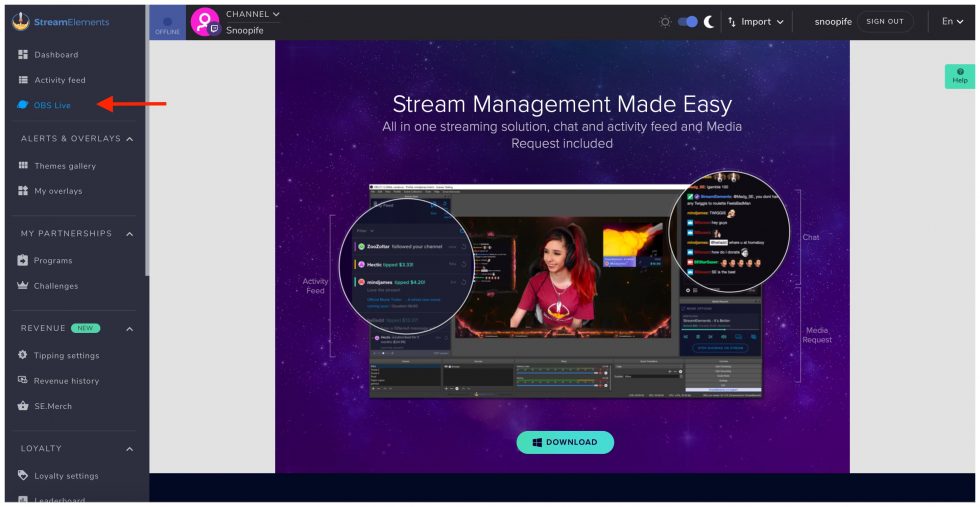Open the En language dropdown

pyautogui.click(x=953, y=22)
